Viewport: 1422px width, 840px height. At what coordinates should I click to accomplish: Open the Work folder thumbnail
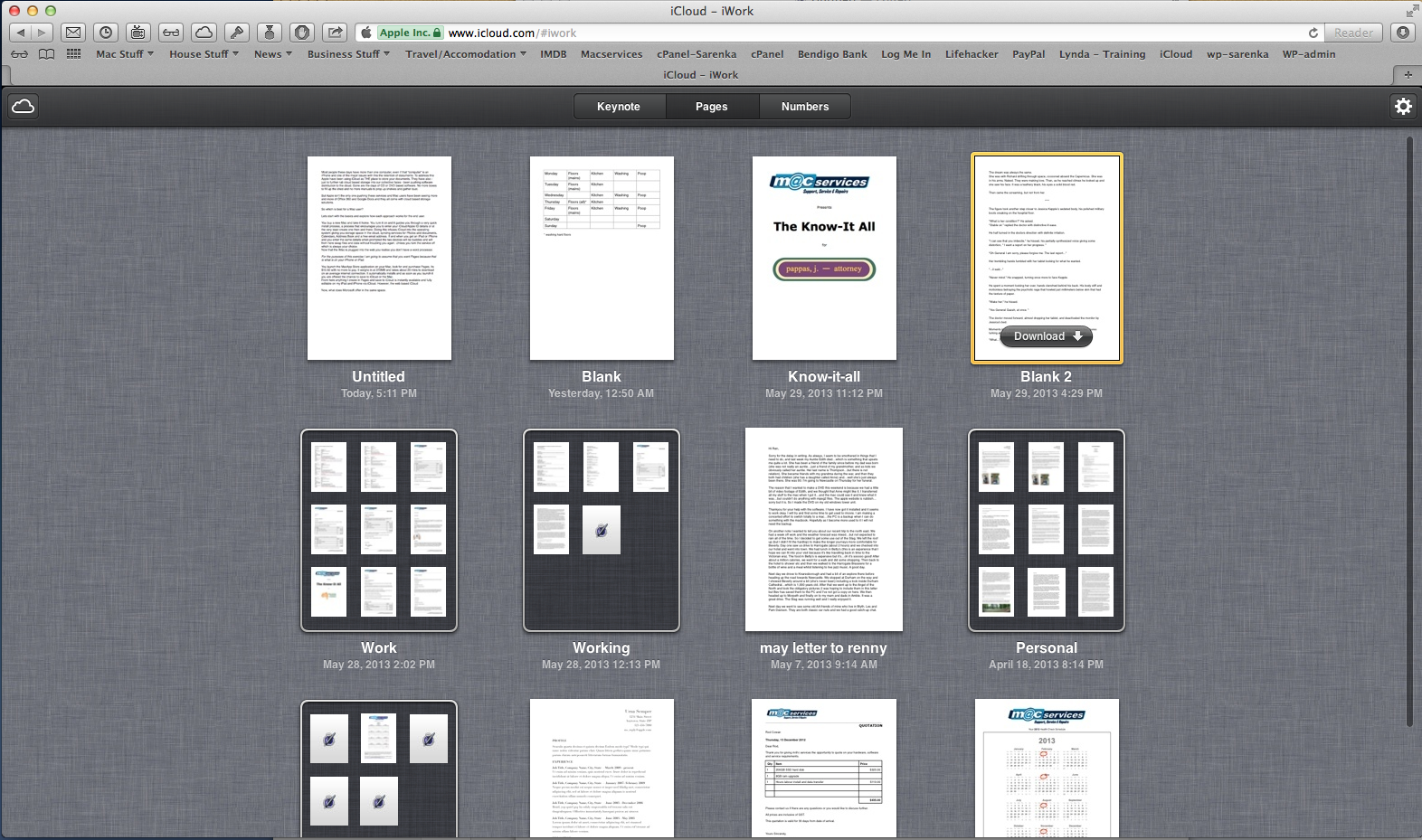pos(379,530)
